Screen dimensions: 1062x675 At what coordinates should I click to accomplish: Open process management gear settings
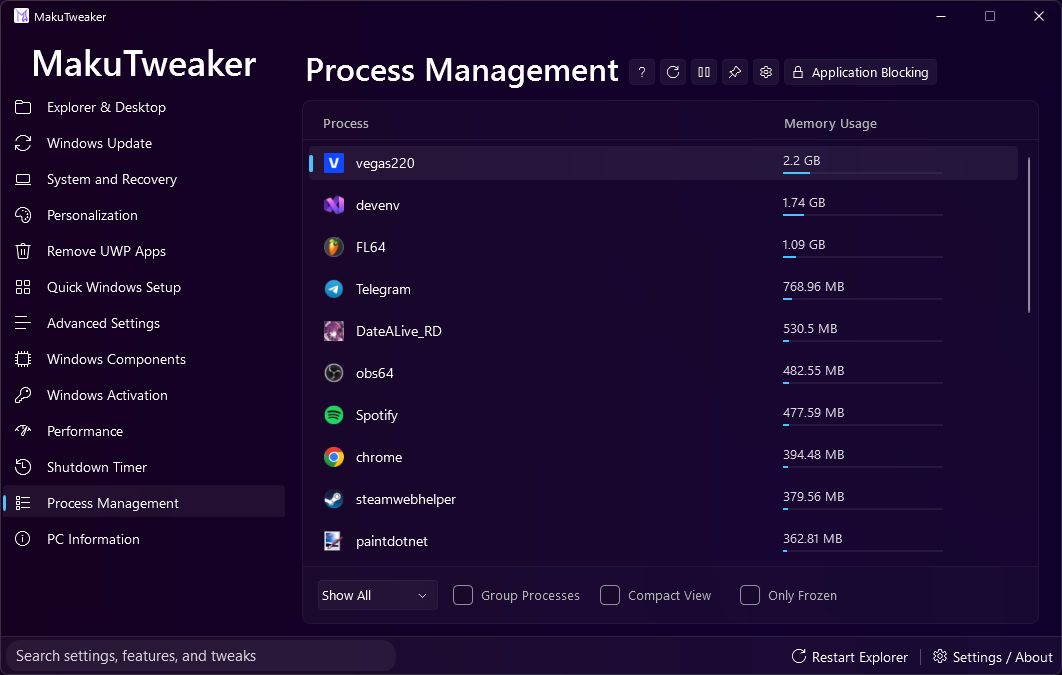click(x=766, y=72)
